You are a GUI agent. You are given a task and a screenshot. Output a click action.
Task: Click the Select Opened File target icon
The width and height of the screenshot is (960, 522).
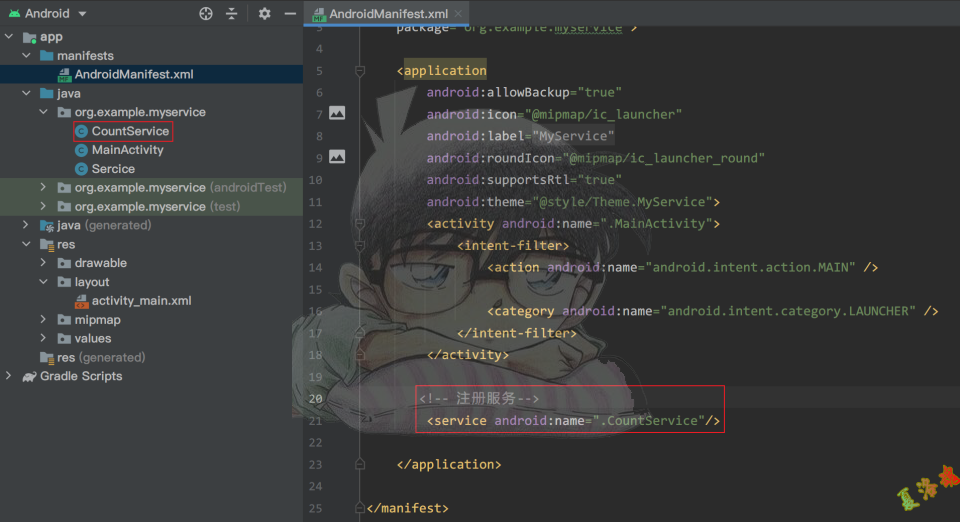point(206,14)
